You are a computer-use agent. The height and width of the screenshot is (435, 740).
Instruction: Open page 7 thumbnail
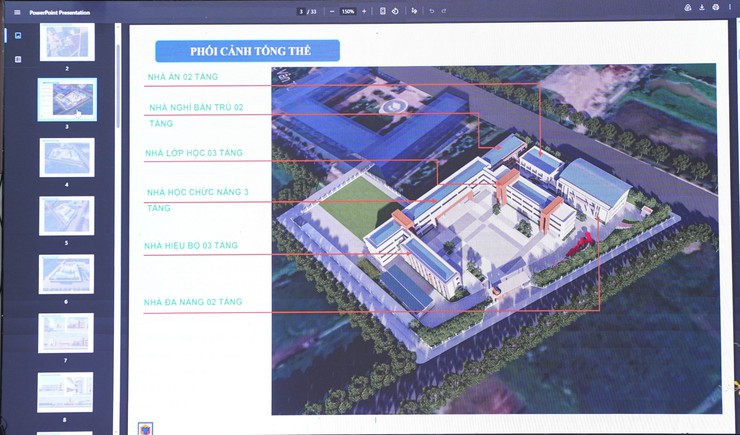(66, 333)
